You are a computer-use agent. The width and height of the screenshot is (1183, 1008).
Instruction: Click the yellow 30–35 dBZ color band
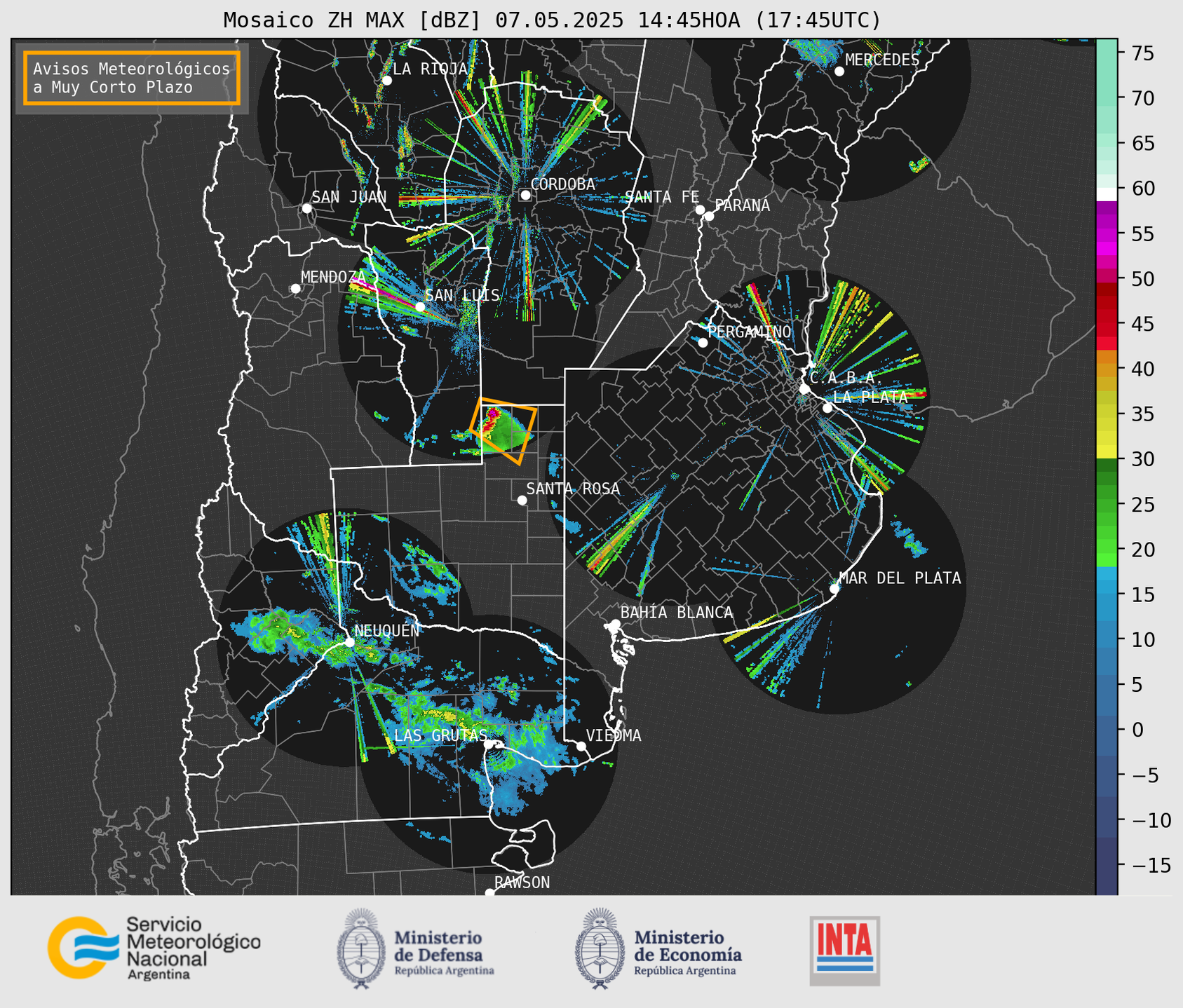point(1107,435)
